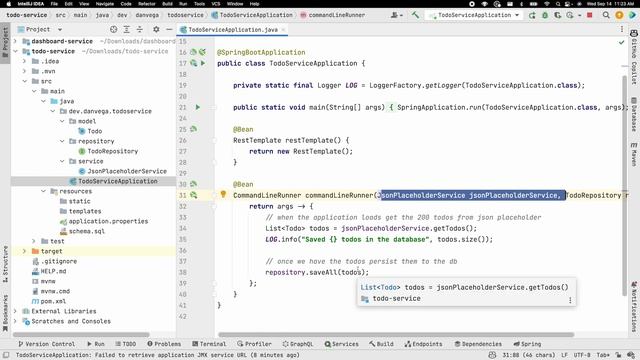Open Search Everywhere magnifier icon

click(x=606, y=15)
